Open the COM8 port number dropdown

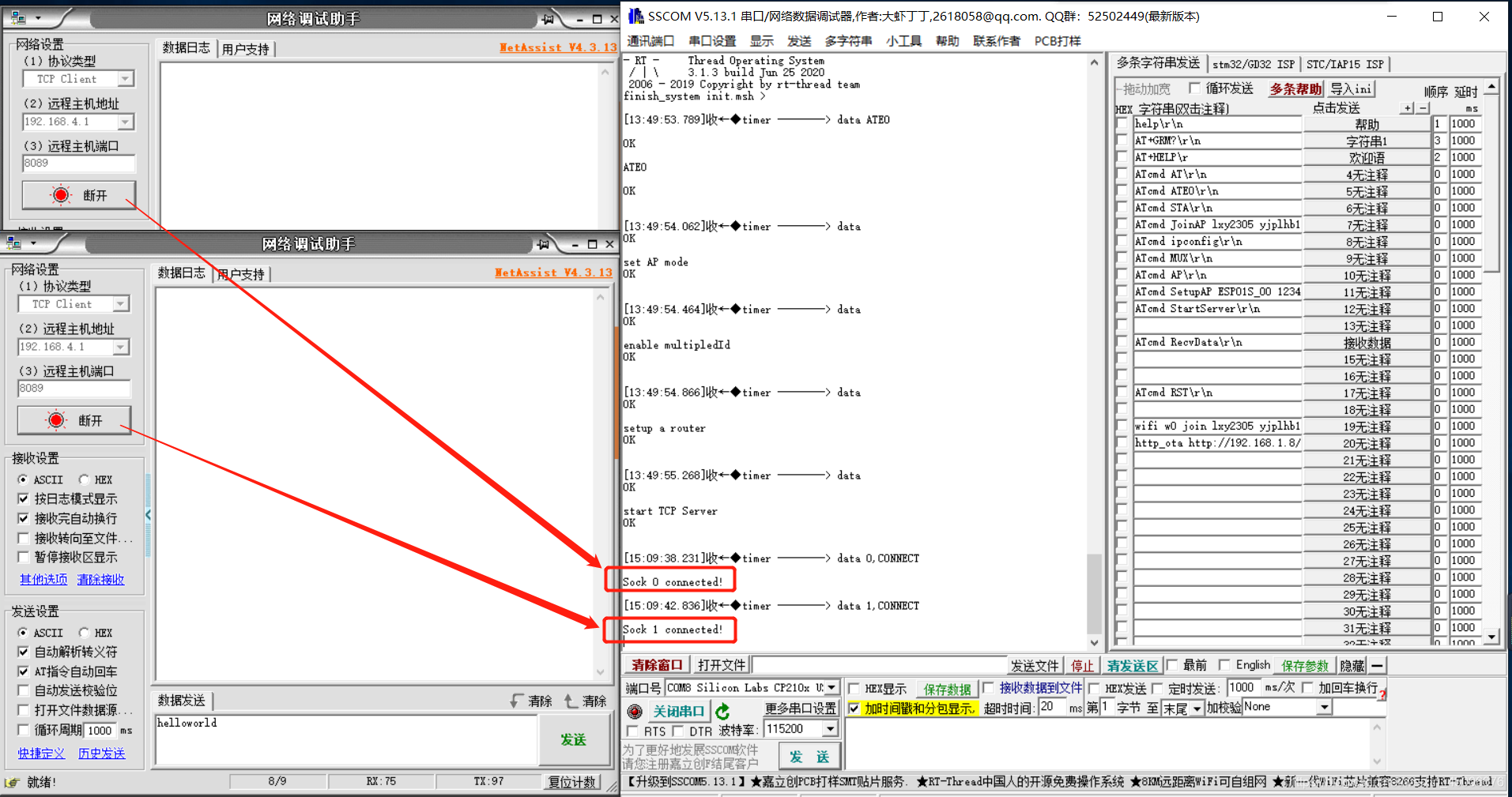tap(831, 688)
